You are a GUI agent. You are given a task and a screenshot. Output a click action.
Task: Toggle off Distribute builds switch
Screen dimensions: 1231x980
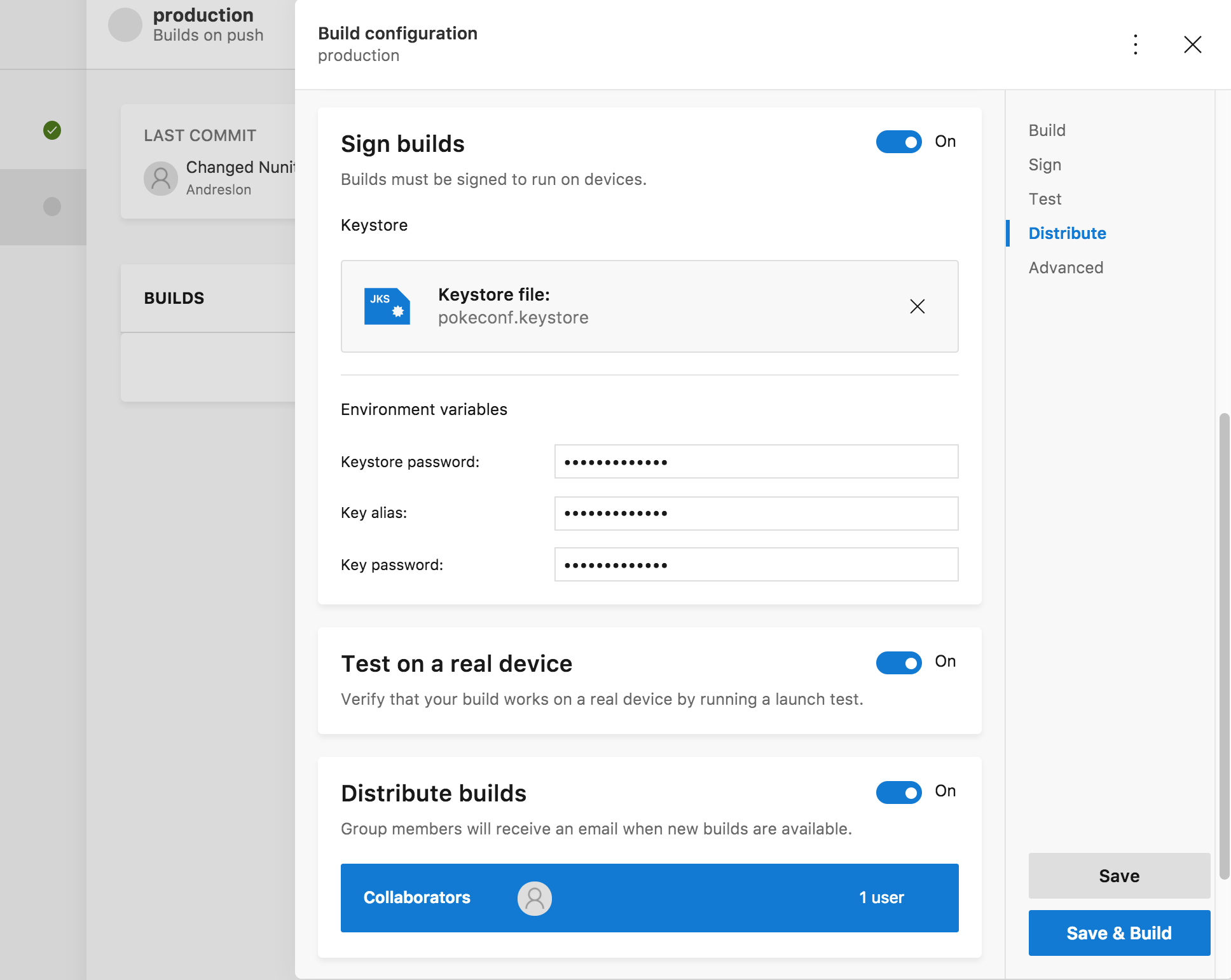pyautogui.click(x=898, y=793)
